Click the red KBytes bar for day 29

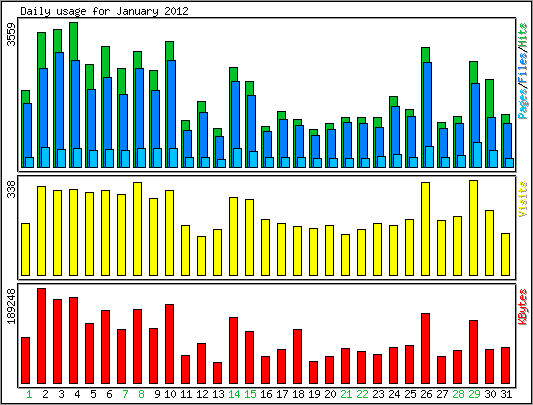(473, 352)
